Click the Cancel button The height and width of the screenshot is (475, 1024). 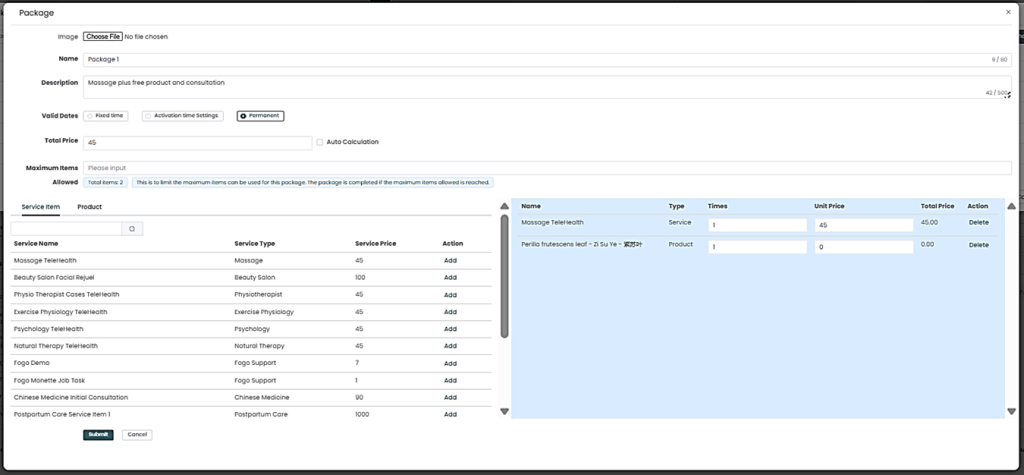coord(137,435)
